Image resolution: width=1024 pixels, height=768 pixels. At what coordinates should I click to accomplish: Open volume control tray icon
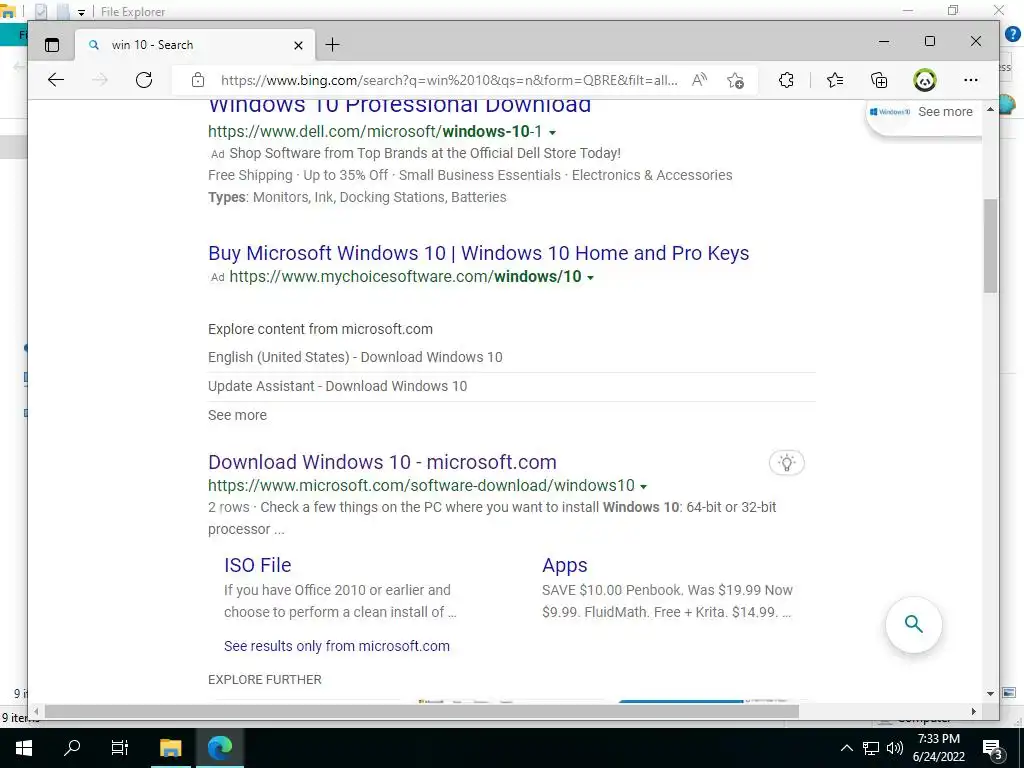tap(895, 748)
